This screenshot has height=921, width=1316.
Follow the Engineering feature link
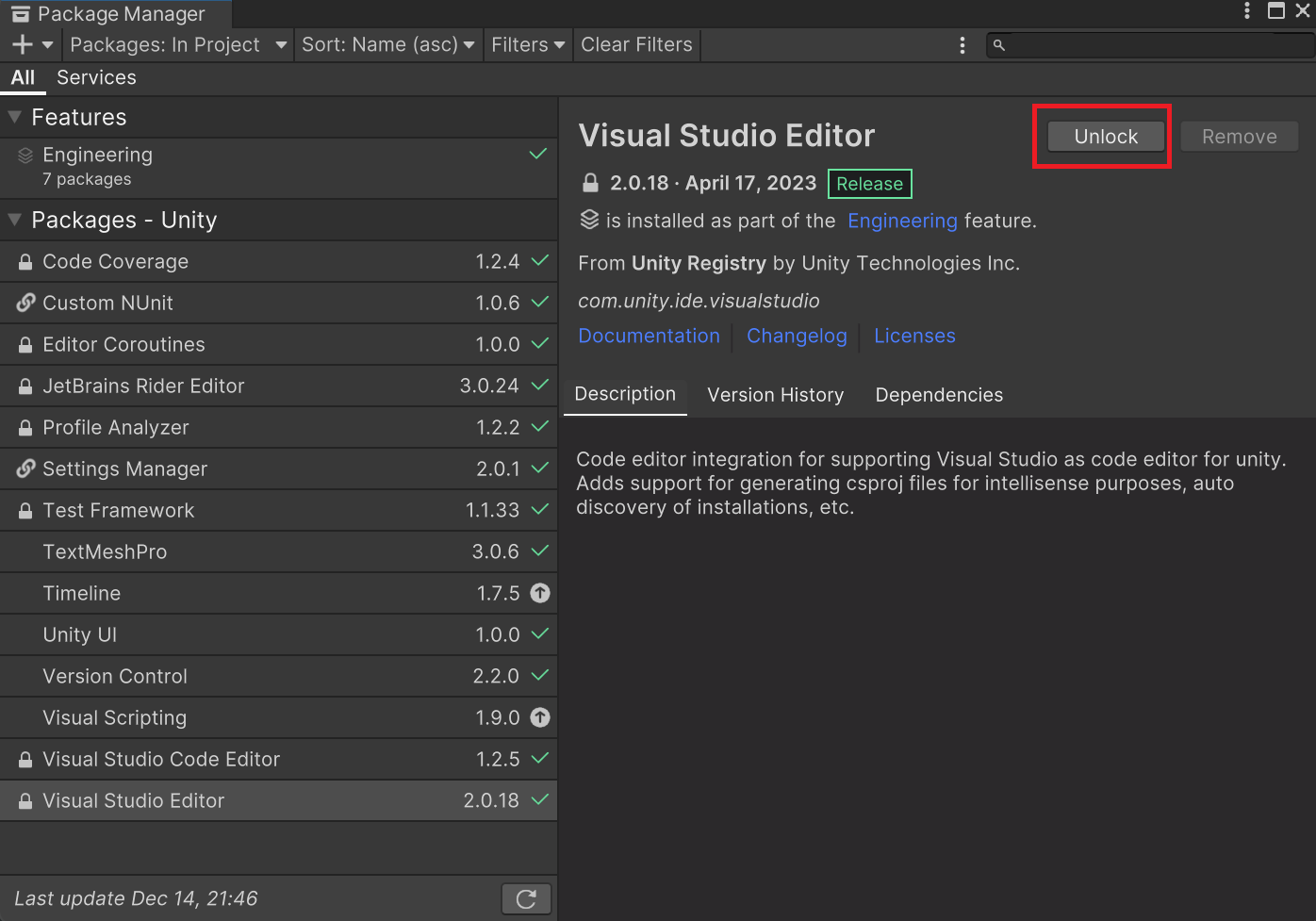coord(902,221)
